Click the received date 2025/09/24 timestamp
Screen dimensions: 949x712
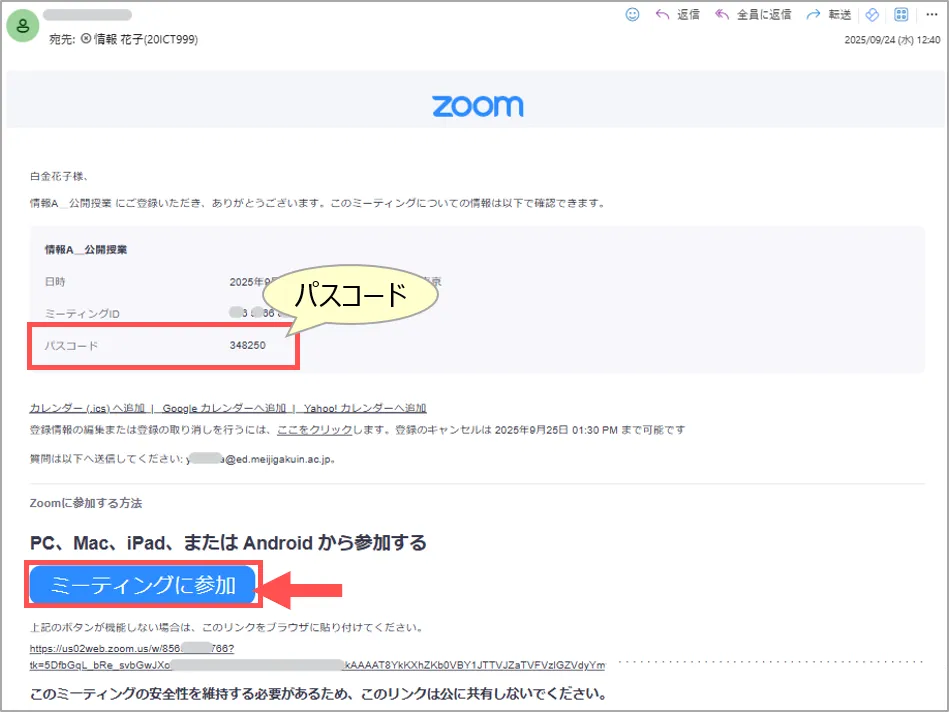(x=892, y=40)
